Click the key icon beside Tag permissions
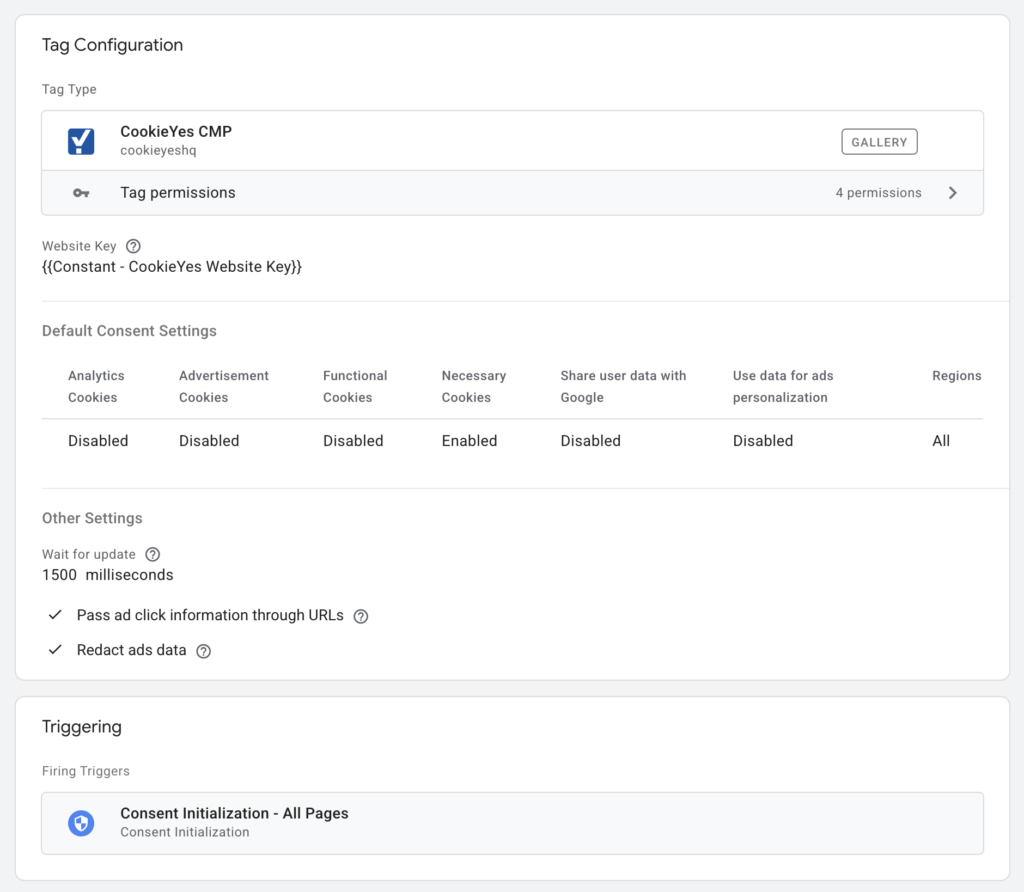This screenshot has width=1024, height=892. (x=81, y=193)
